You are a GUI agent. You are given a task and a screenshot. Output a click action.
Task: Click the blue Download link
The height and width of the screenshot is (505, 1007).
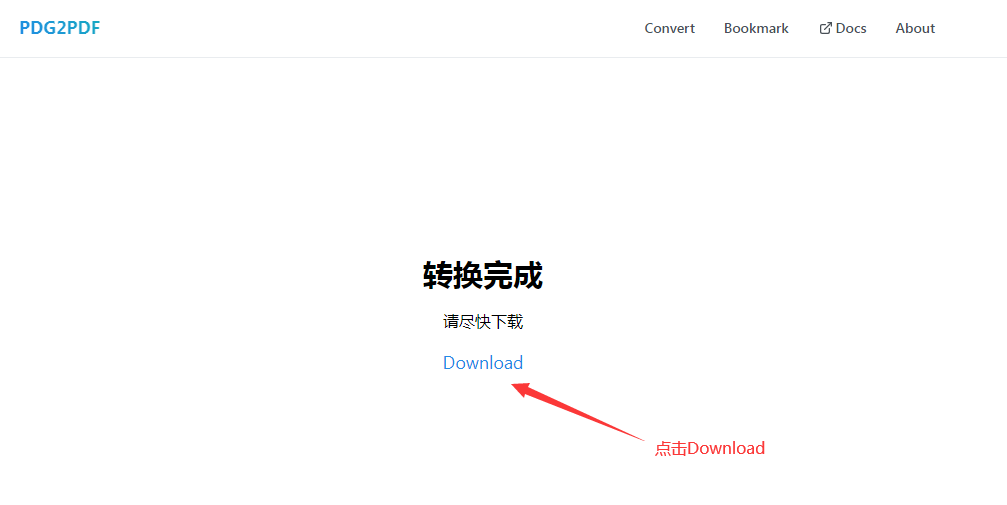483,363
